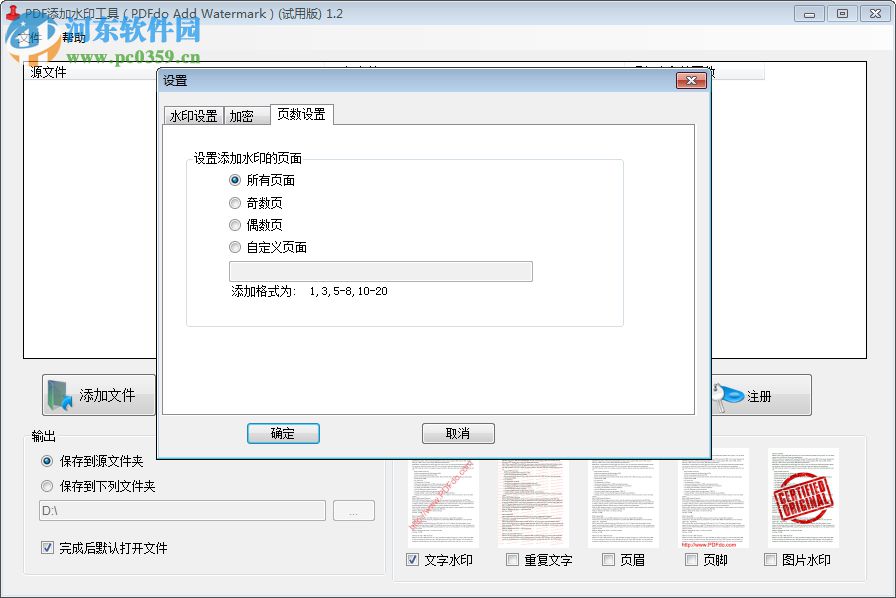This screenshot has width=896, height=598.
Task: Select the 所有页面 radio option
Action: (x=233, y=180)
